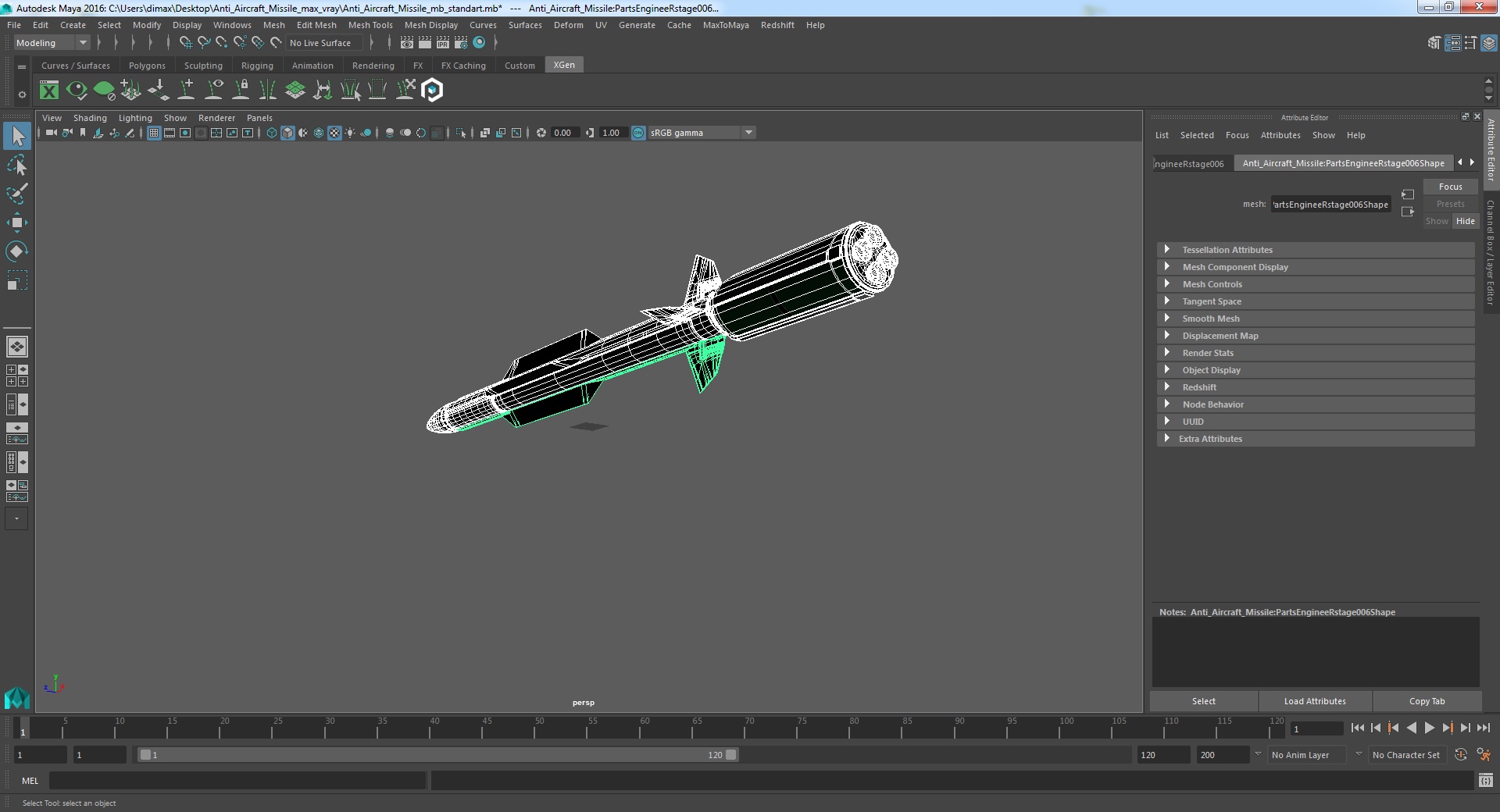Toggle wireframe shading in viewport
Viewport: 1500px width, 812px height.
click(x=272, y=133)
